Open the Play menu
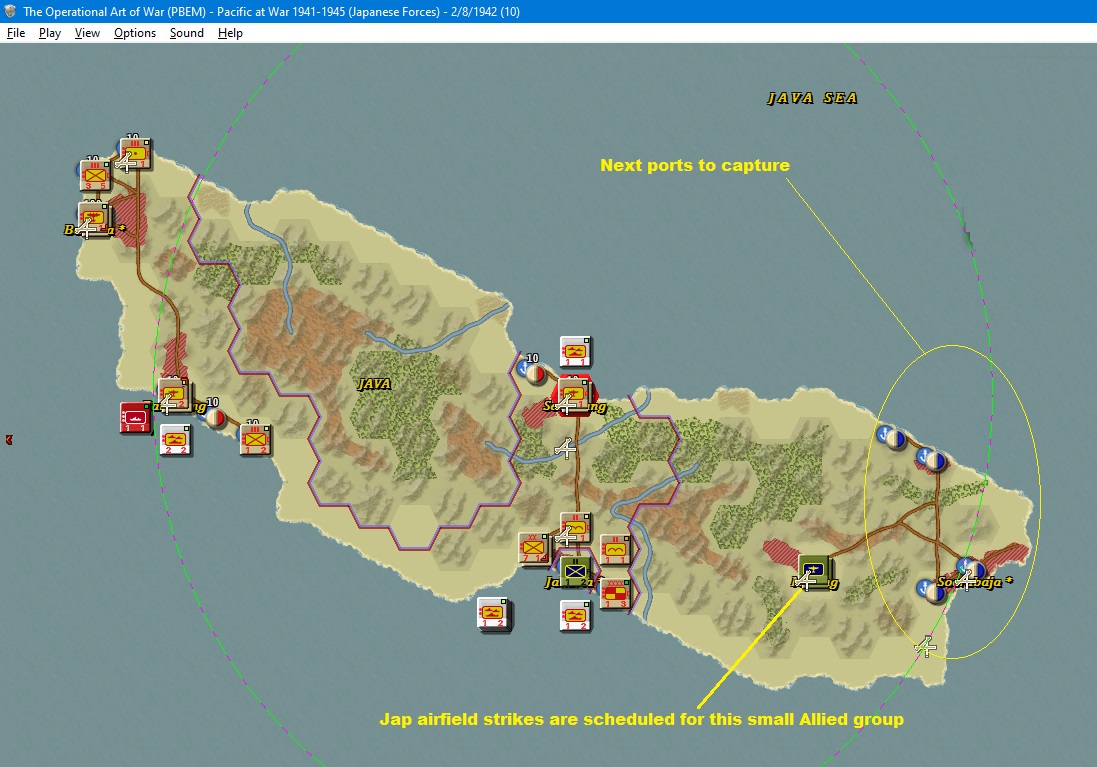The height and width of the screenshot is (767, 1097). click(x=50, y=33)
